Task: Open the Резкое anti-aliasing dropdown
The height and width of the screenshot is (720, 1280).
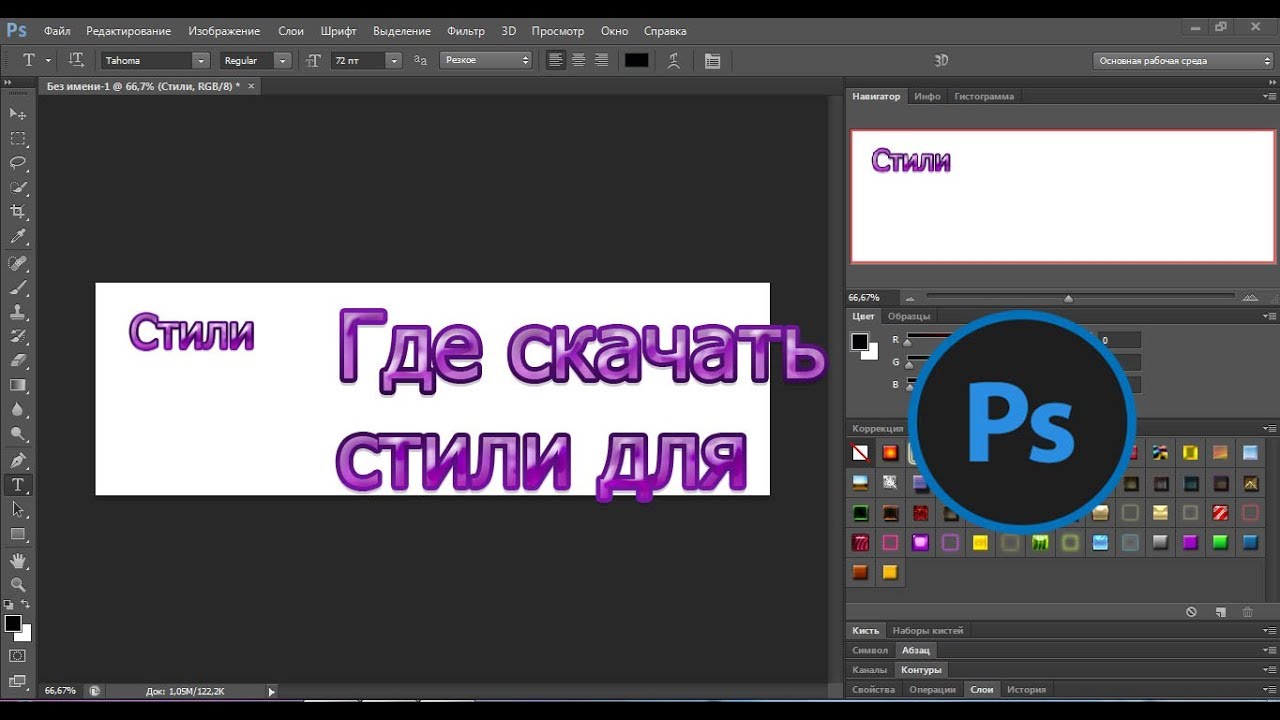Action: (x=486, y=60)
